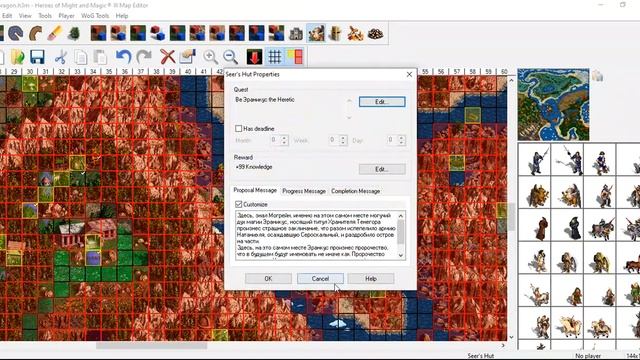Choose the water terrain objects cube icon
Image resolution: width=640 pixels, height=360 pixels.
click(257, 33)
